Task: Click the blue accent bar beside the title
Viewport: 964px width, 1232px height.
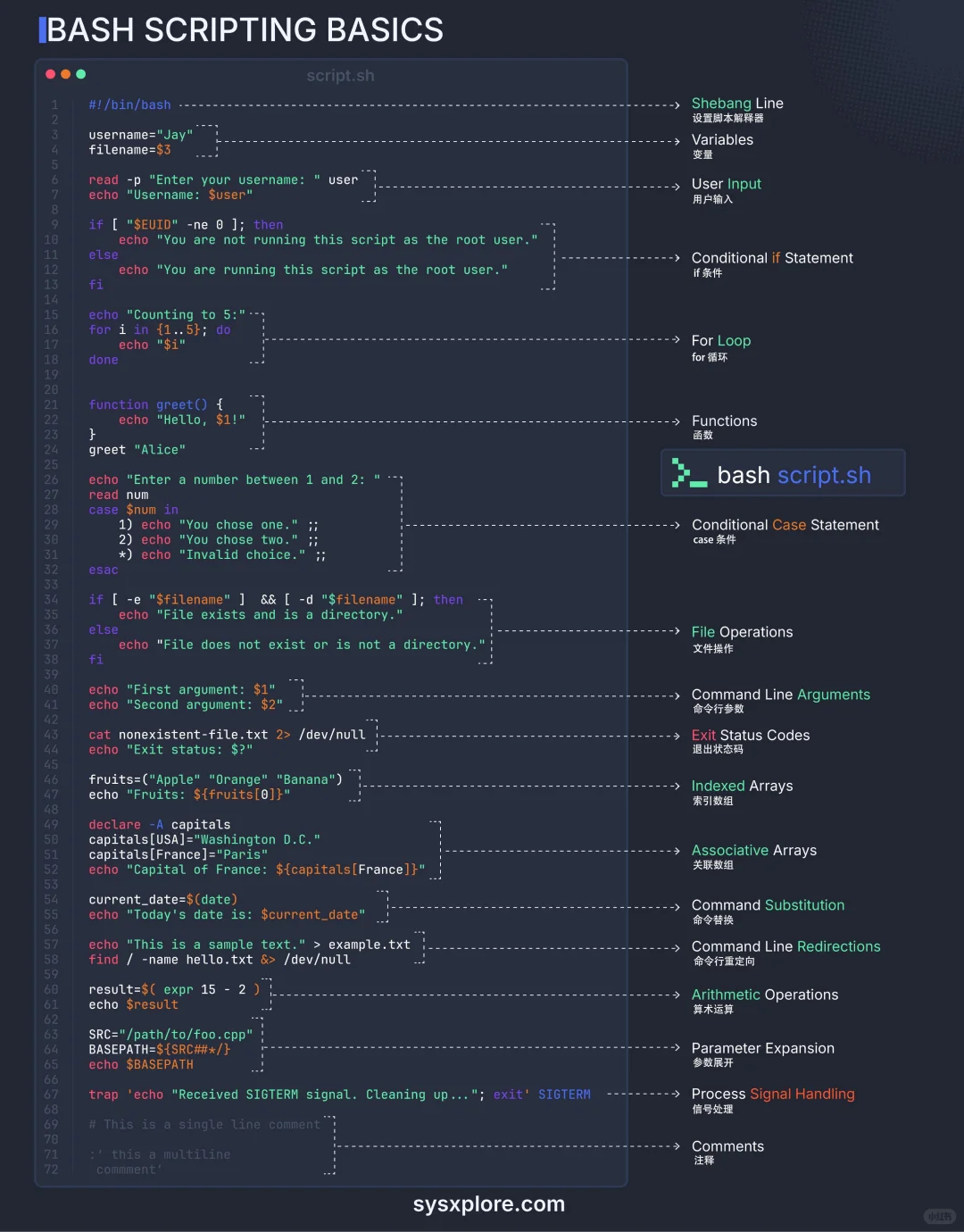Action: [40, 29]
